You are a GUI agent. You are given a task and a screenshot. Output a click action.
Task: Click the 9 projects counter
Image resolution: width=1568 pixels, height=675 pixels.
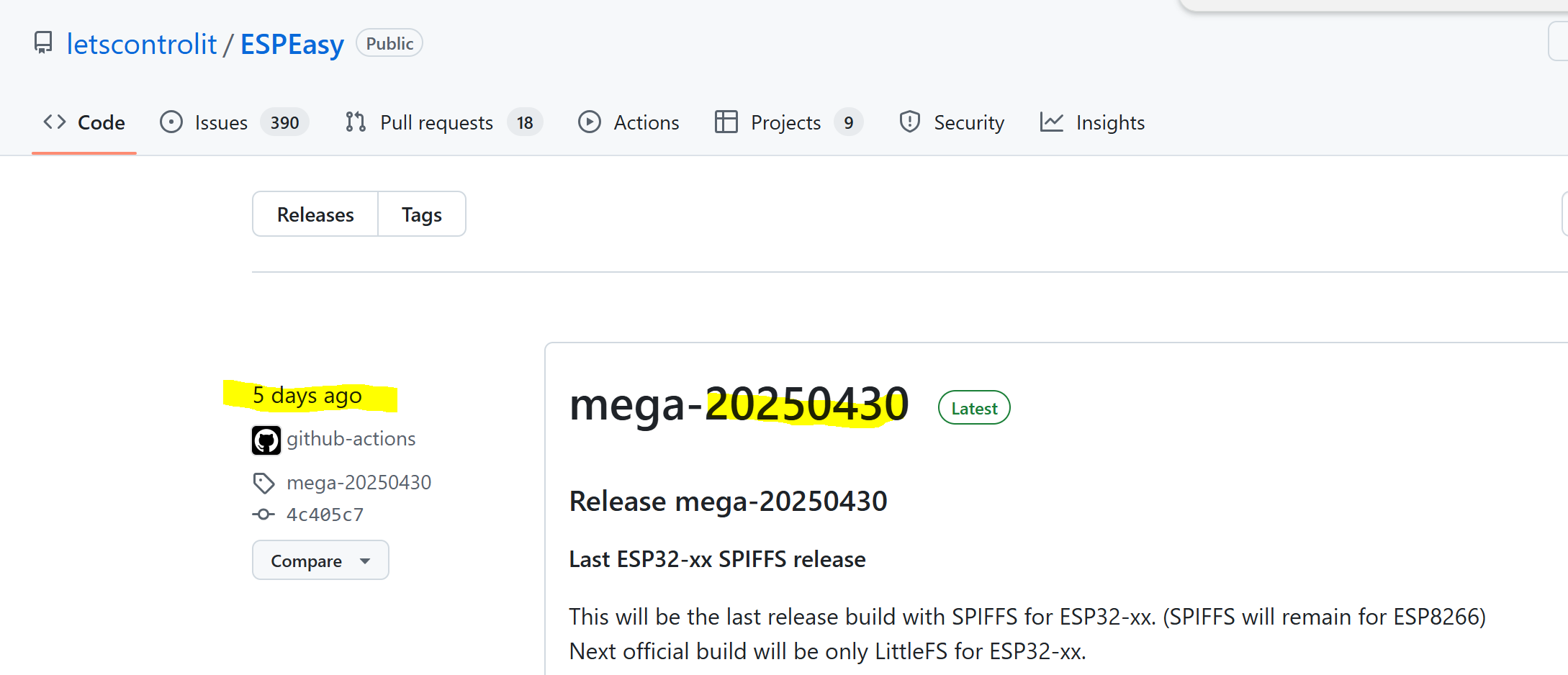pos(849,122)
